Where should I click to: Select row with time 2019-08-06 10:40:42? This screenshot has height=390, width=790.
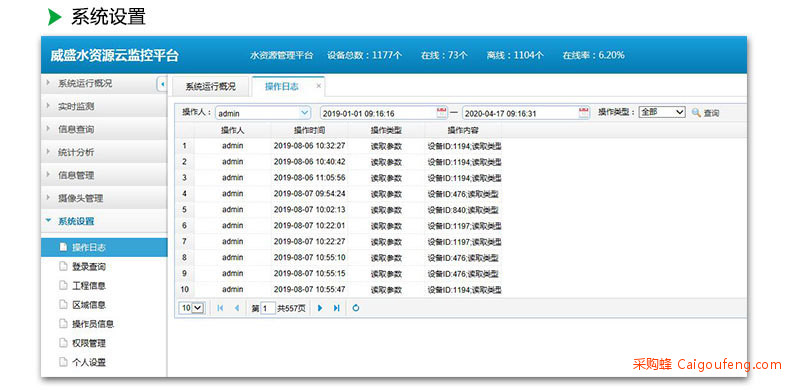pyautogui.click(x=339, y=162)
